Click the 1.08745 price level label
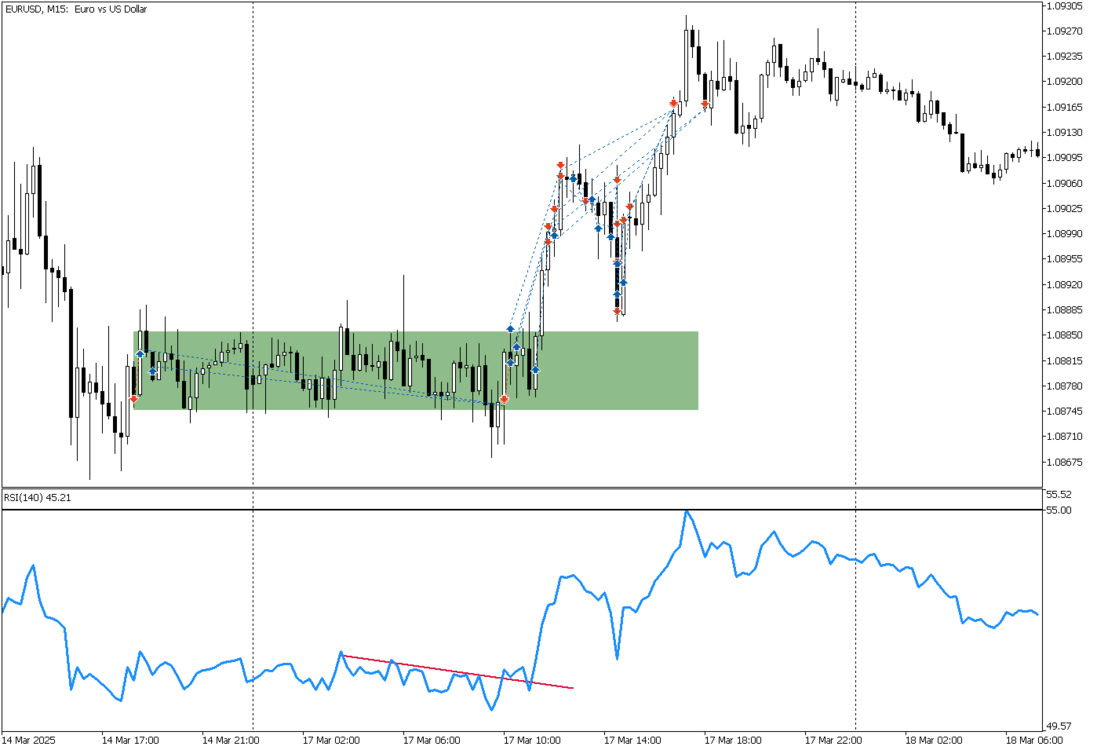 pos(1064,411)
